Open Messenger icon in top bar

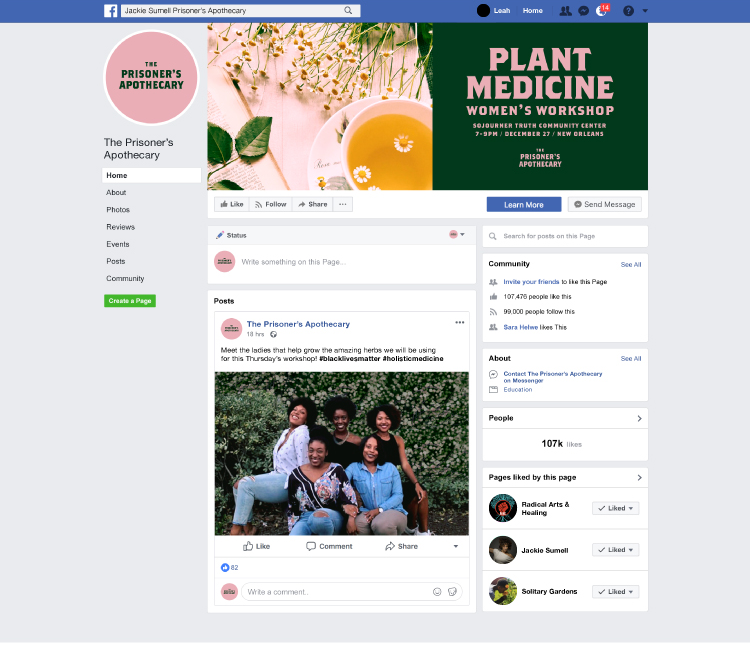click(584, 11)
